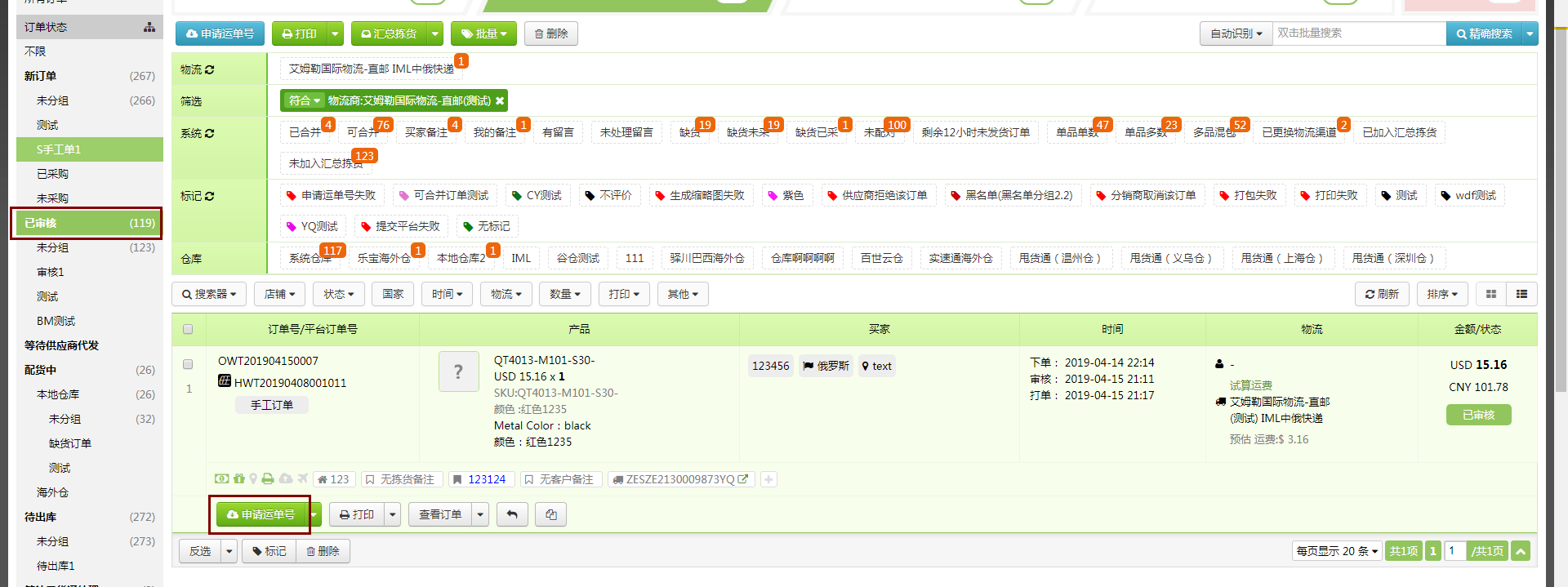Click the scroll-to-top arrow button
Viewport: 1568px width, 587px height.
1521,551
